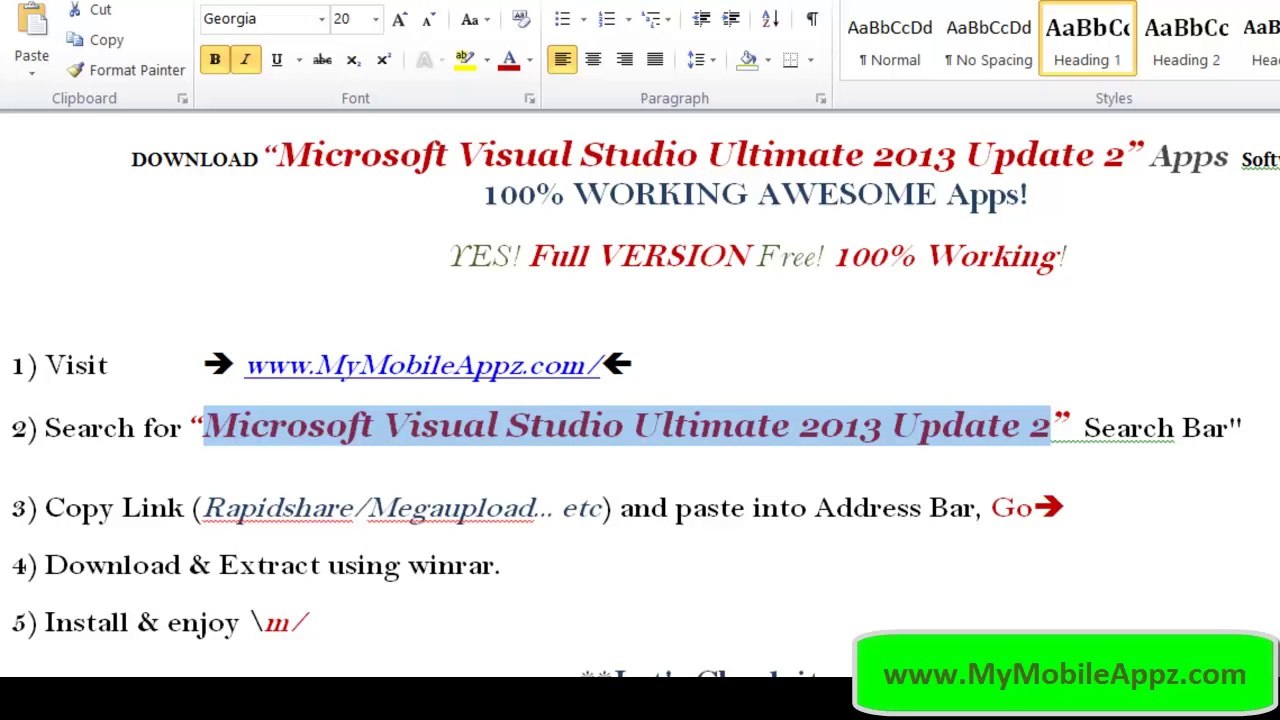The image size is (1280, 720).
Task: Click the '100% WORKING AWESOME Apps!' heading
Action: [x=756, y=194]
